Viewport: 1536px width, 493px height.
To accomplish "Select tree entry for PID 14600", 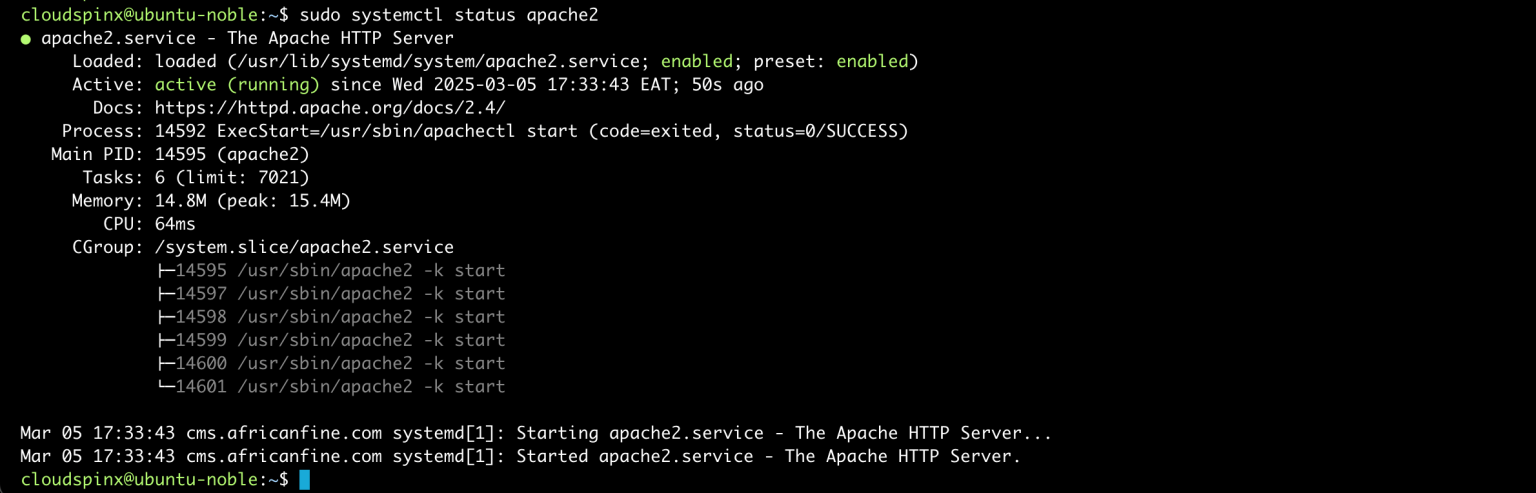I will pos(330,363).
